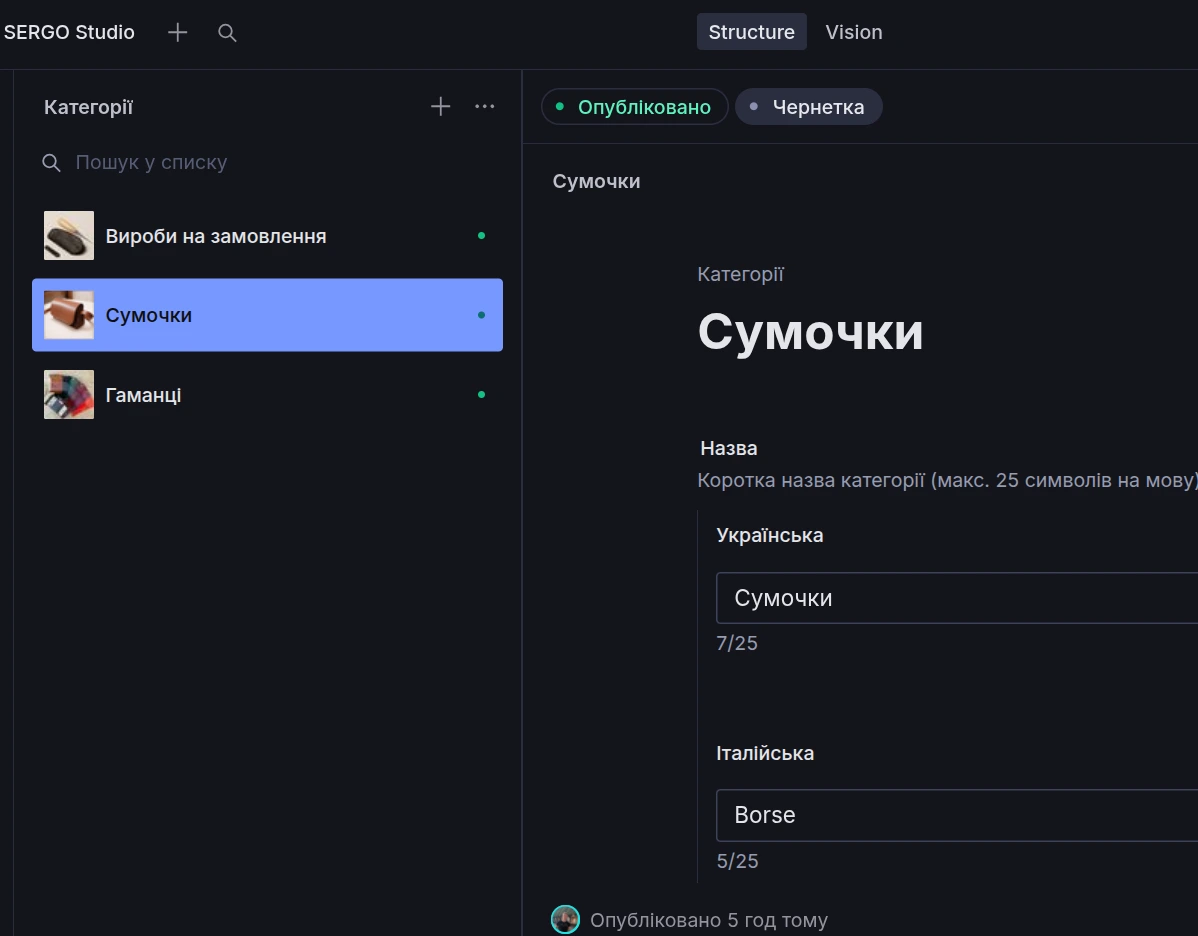
Task: Open the Гаманці category
Action: 267,394
